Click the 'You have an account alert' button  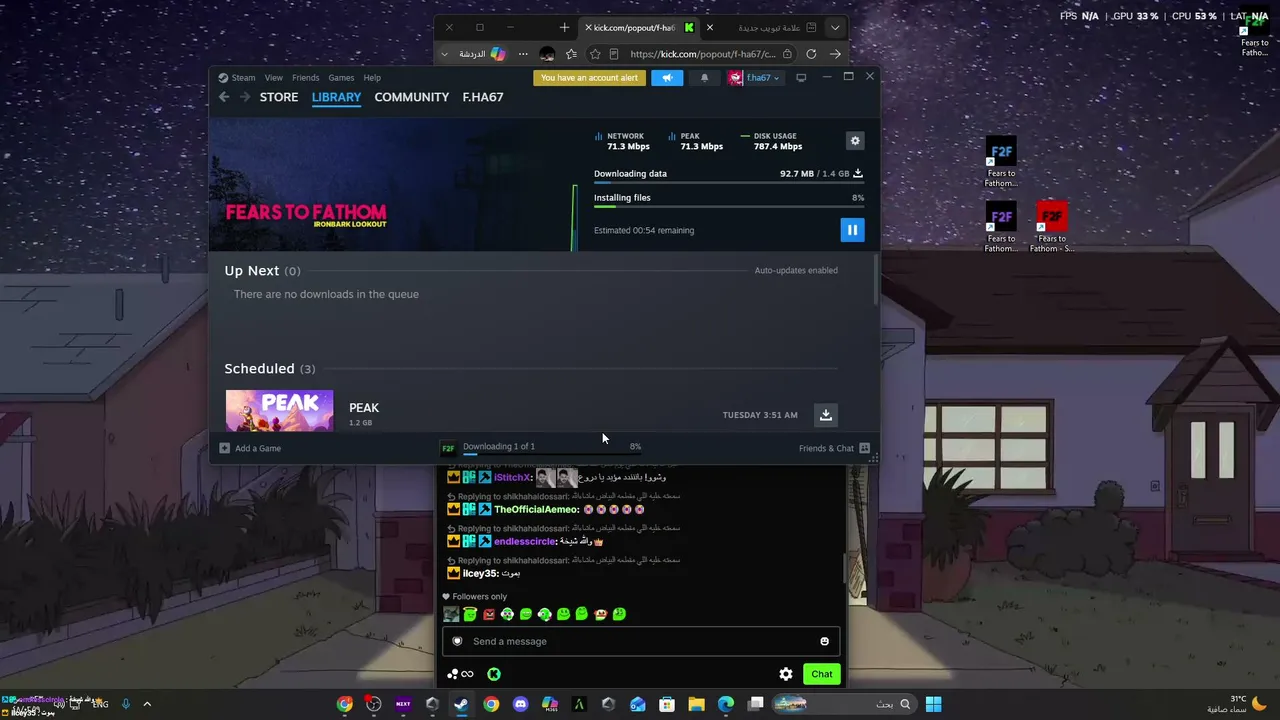coord(589,78)
